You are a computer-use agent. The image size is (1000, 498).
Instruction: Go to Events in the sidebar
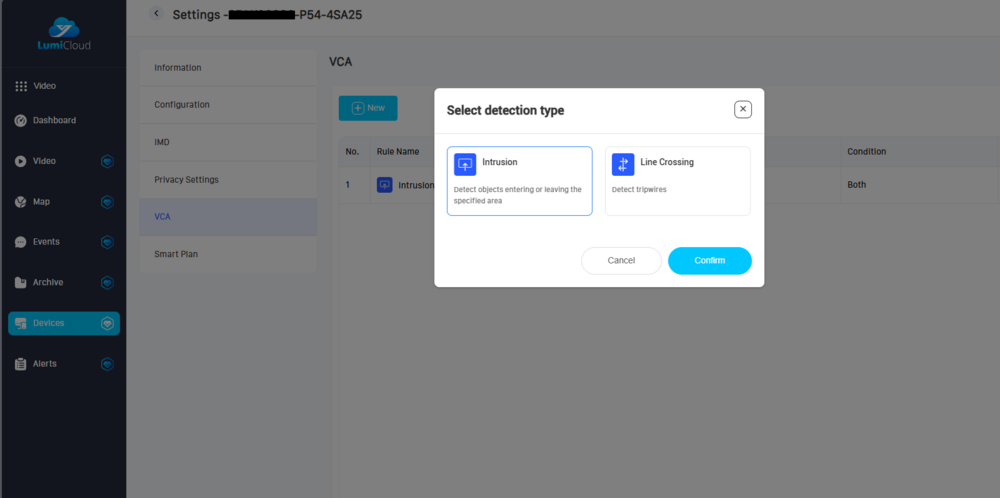46,242
